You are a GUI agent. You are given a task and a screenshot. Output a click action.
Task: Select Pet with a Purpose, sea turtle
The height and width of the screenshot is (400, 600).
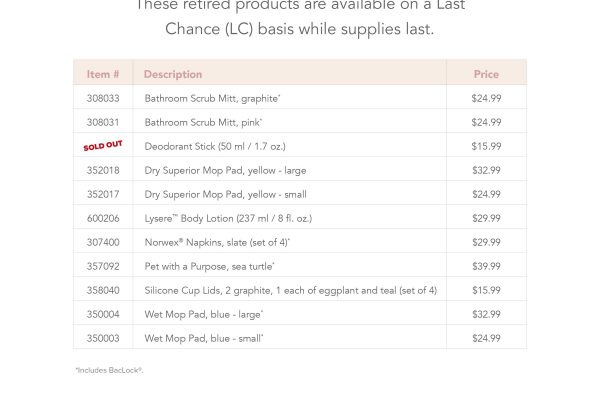pos(211,266)
